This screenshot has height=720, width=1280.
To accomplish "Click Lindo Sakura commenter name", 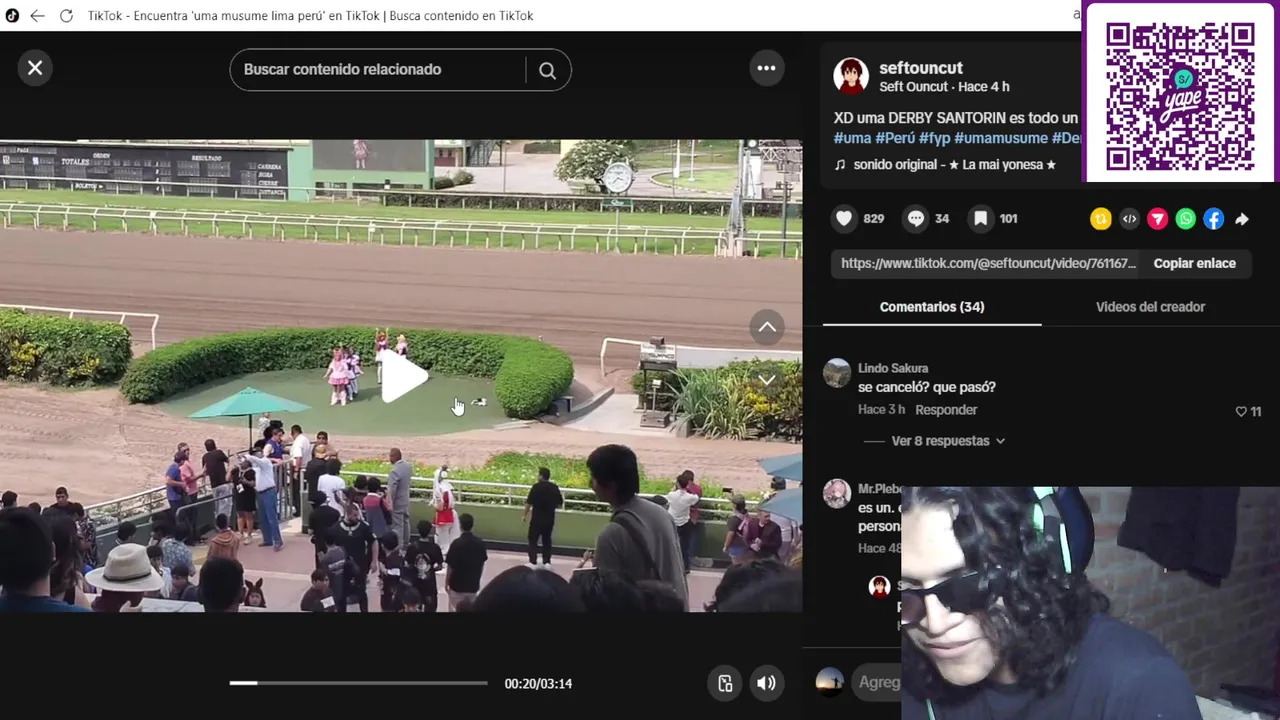I will click(892, 368).
